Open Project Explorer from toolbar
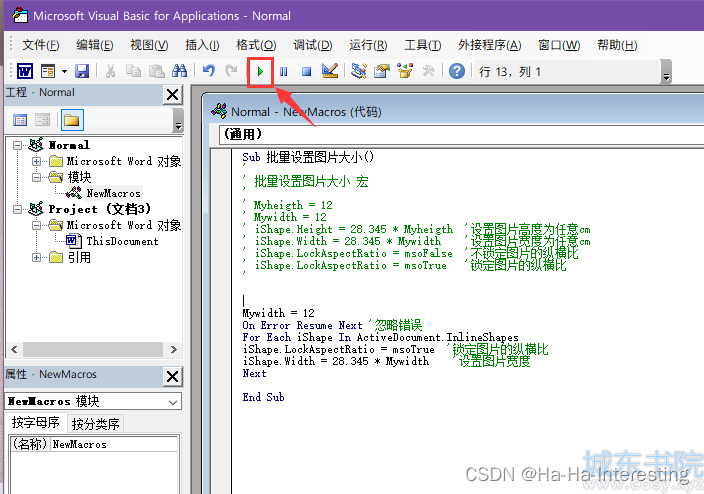Image resolution: width=704 pixels, height=494 pixels. tap(359, 71)
